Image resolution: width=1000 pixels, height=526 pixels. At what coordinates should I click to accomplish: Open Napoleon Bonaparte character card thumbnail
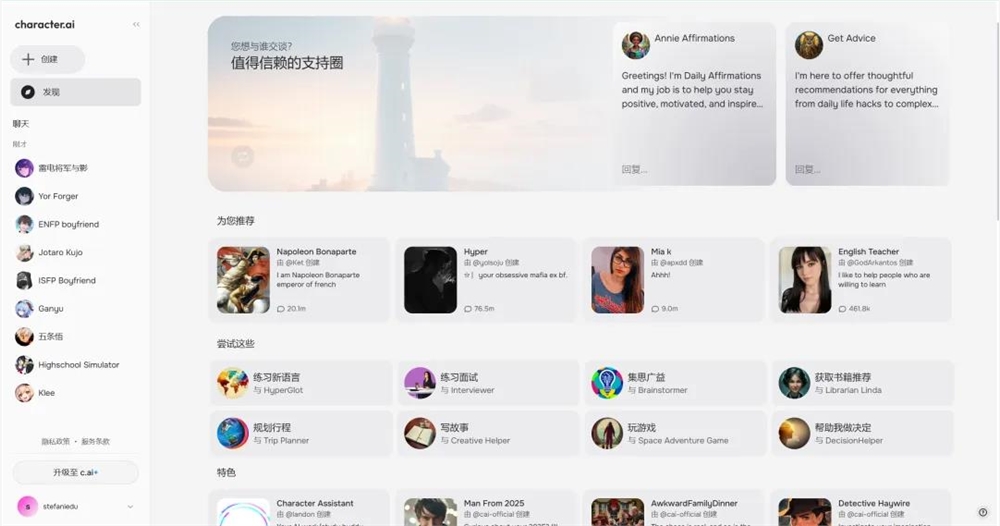click(x=243, y=280)
